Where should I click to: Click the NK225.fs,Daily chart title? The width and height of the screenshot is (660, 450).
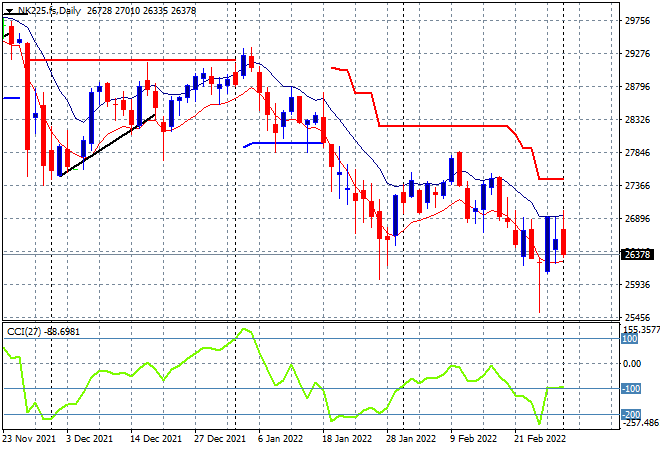(49, 11)
